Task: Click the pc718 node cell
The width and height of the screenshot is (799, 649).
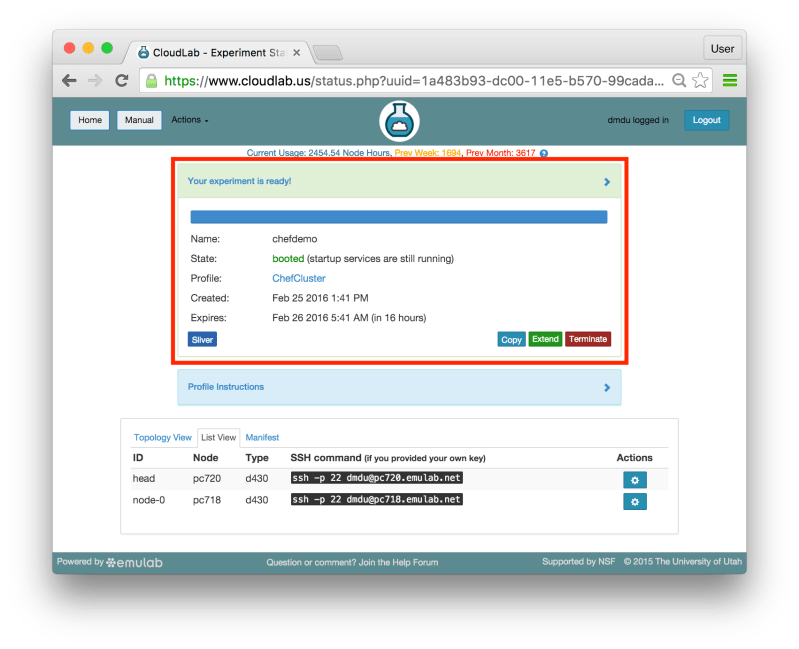Action: click(x=207, y=500)
